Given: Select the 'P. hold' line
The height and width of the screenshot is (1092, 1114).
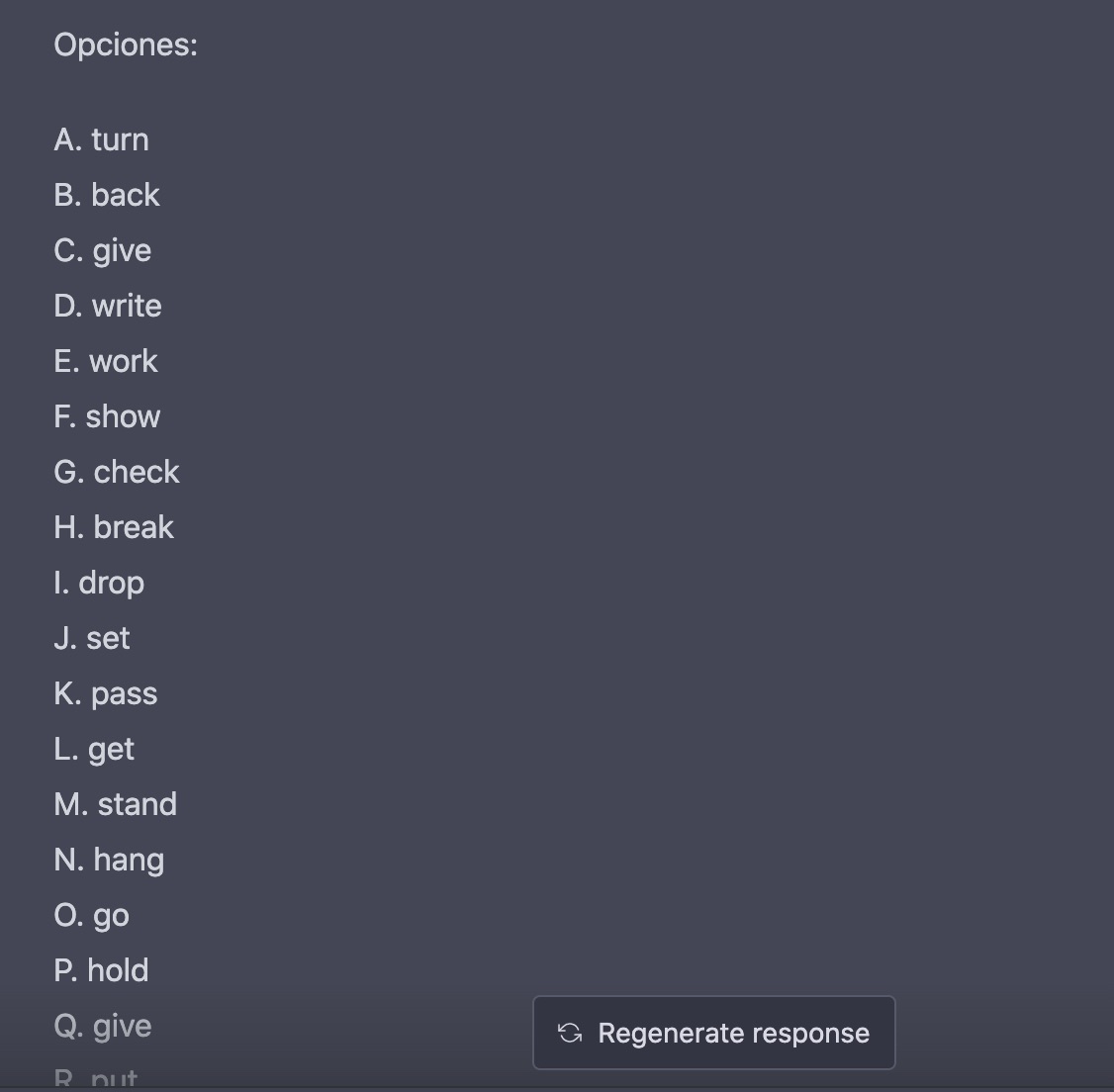Looking at the screenshot, I should (102, 971).
